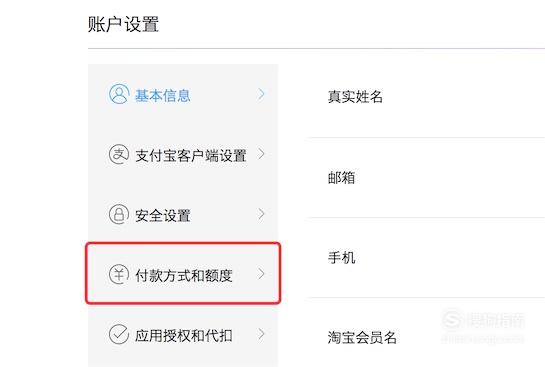Open the 支付宝客户端设置 menu item
This screenshot has height=367, width=545.
click(183, 154)
